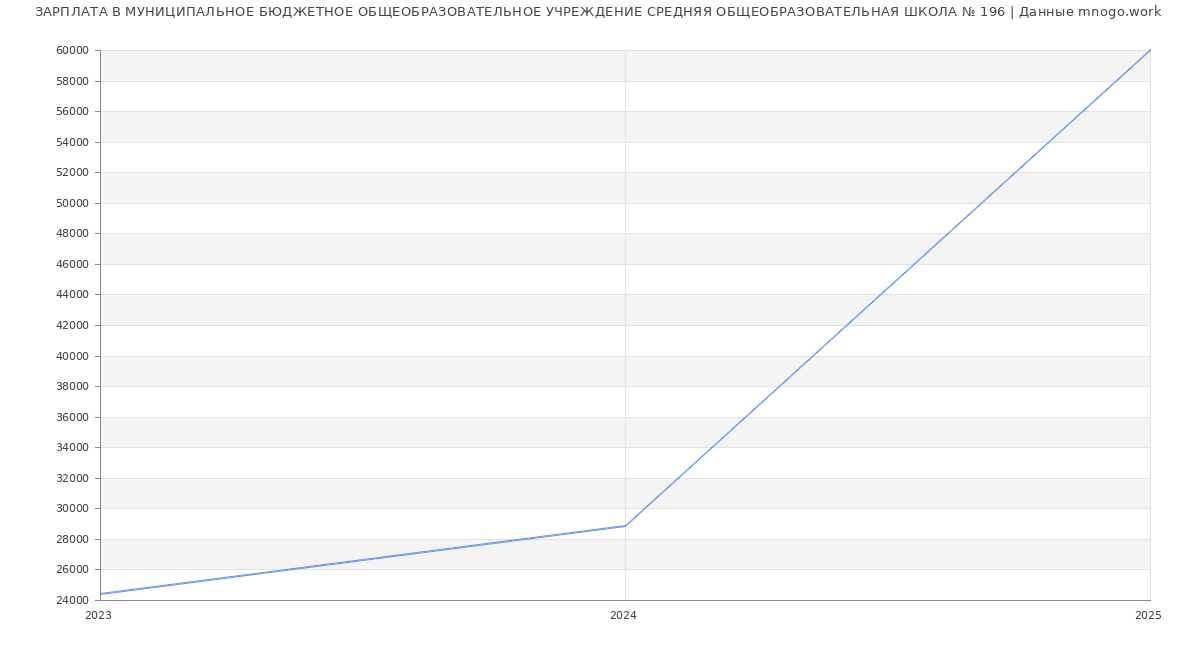Click the 32000 y-axis label
Screen dimensions: 1200x650
pos(72,478)
